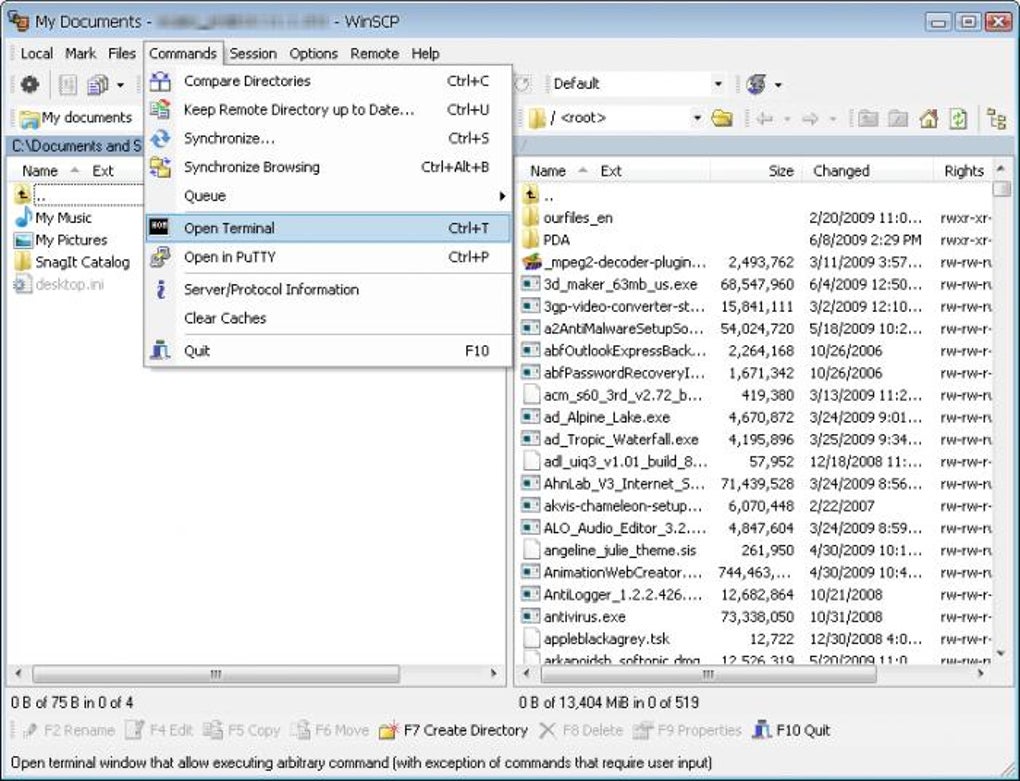Click the F5 Copy button

241,730
